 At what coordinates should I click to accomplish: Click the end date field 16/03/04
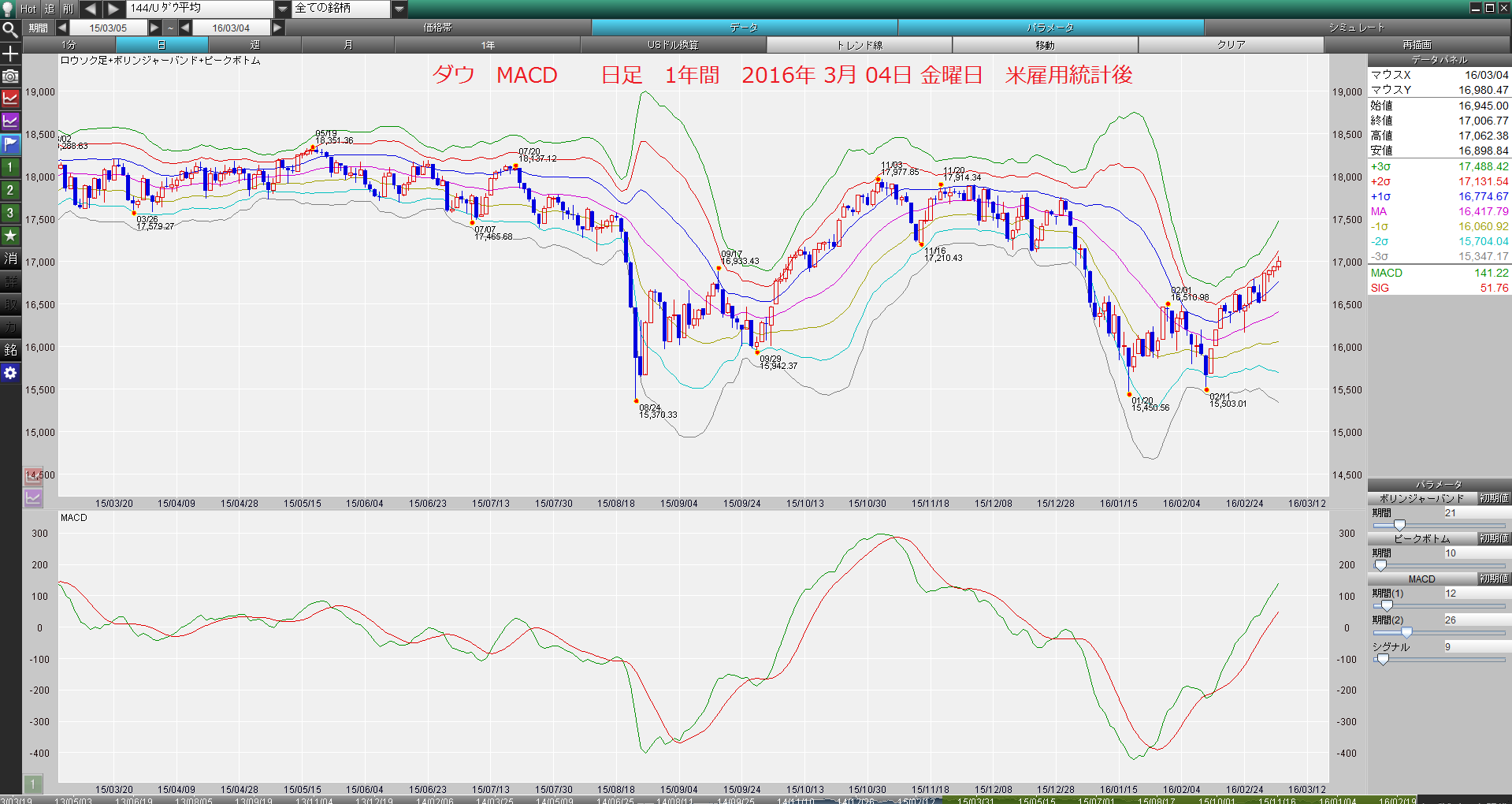231,28
